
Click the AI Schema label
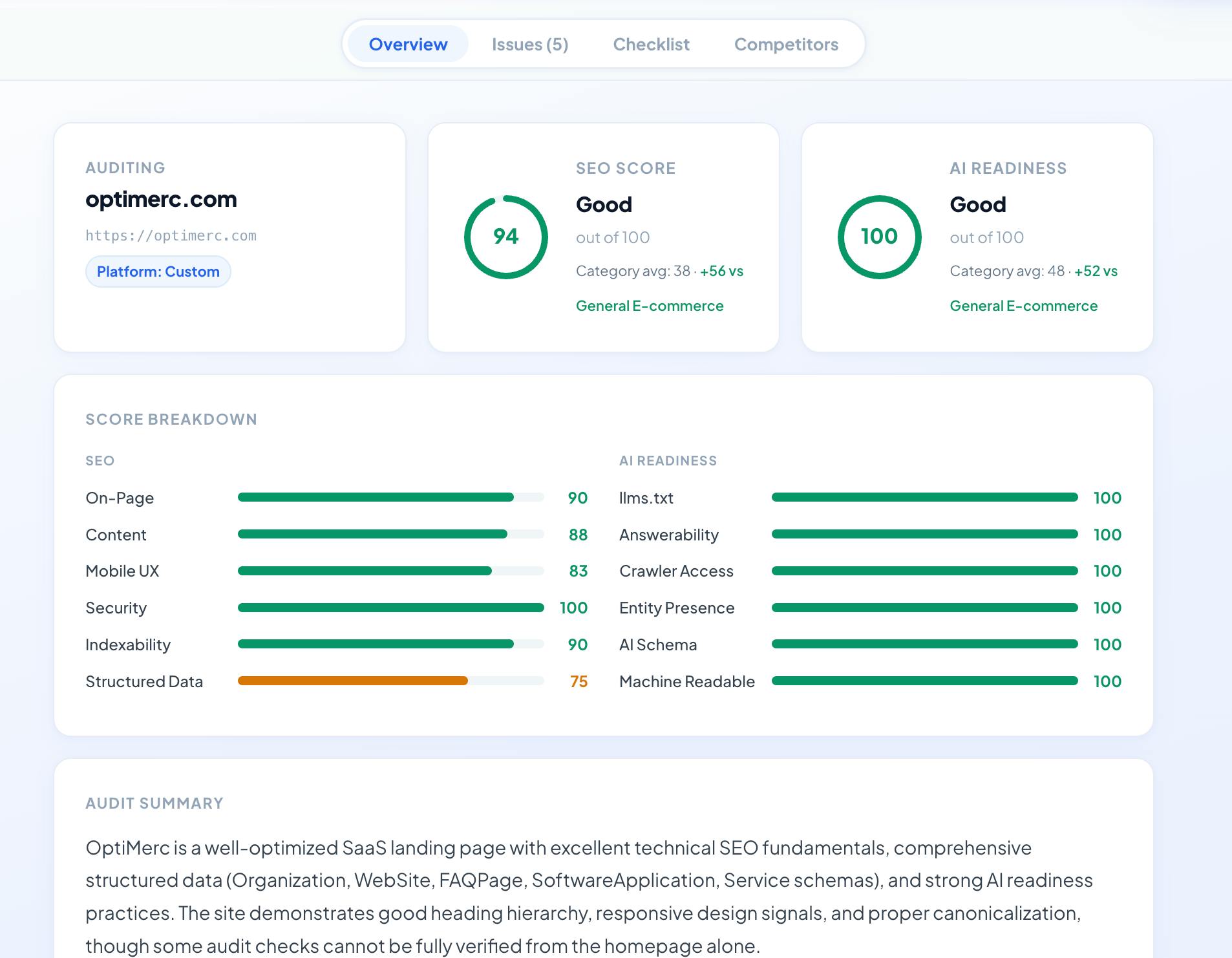click(x=658, y=644)
